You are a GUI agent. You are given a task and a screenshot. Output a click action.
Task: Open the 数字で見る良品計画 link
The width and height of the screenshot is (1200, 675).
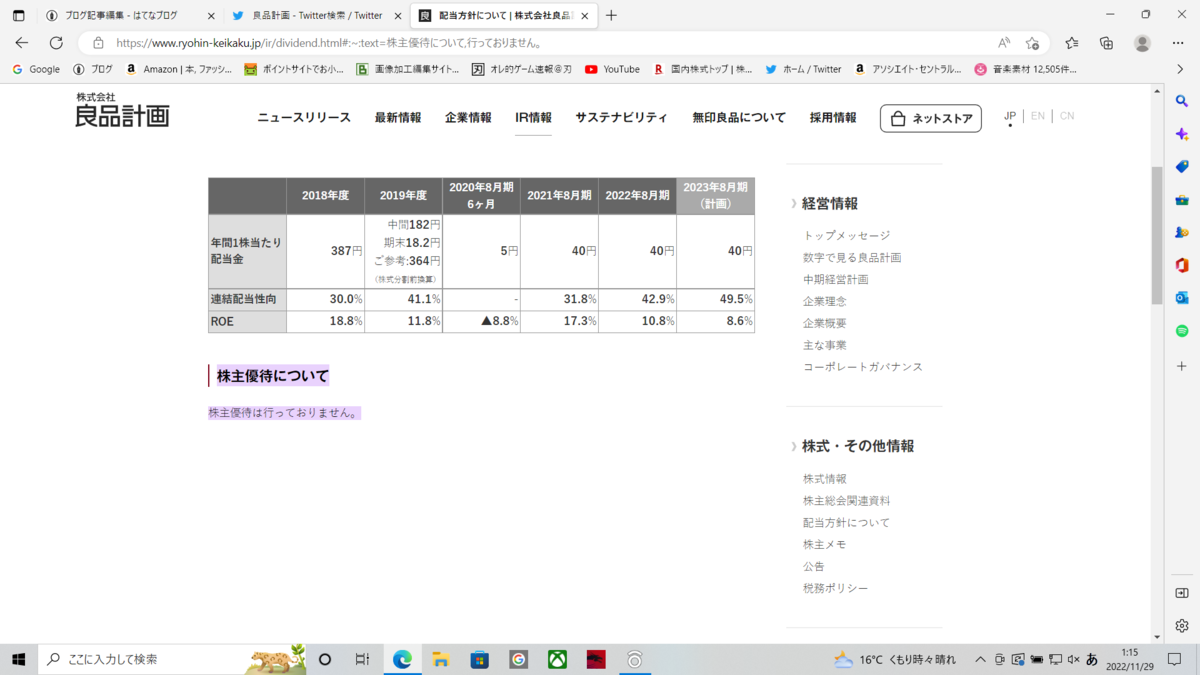click(x=852, y=257)
